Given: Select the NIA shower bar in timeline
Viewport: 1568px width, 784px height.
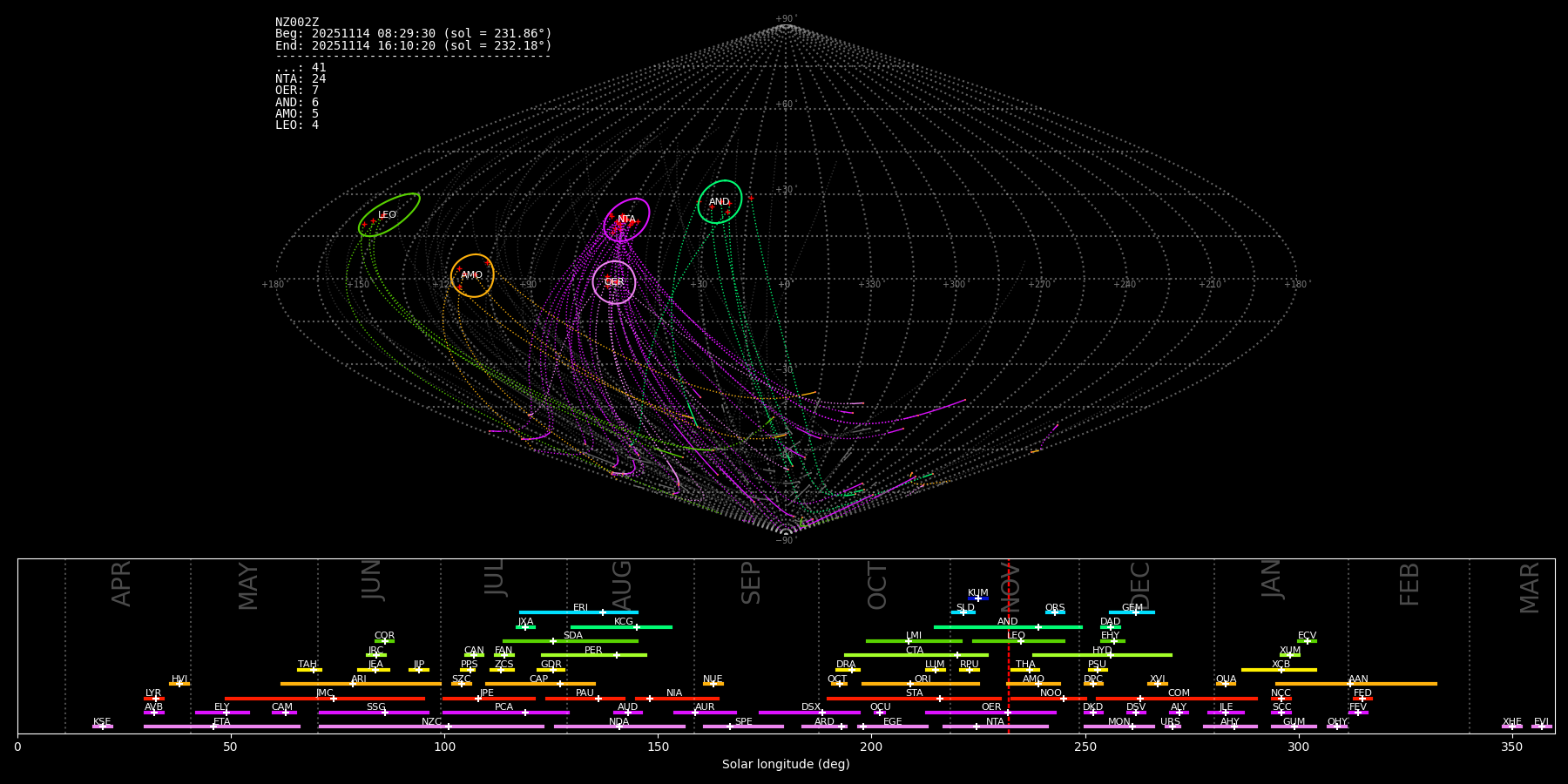Looking at the screenshot, I should click(x=677, y=699).
